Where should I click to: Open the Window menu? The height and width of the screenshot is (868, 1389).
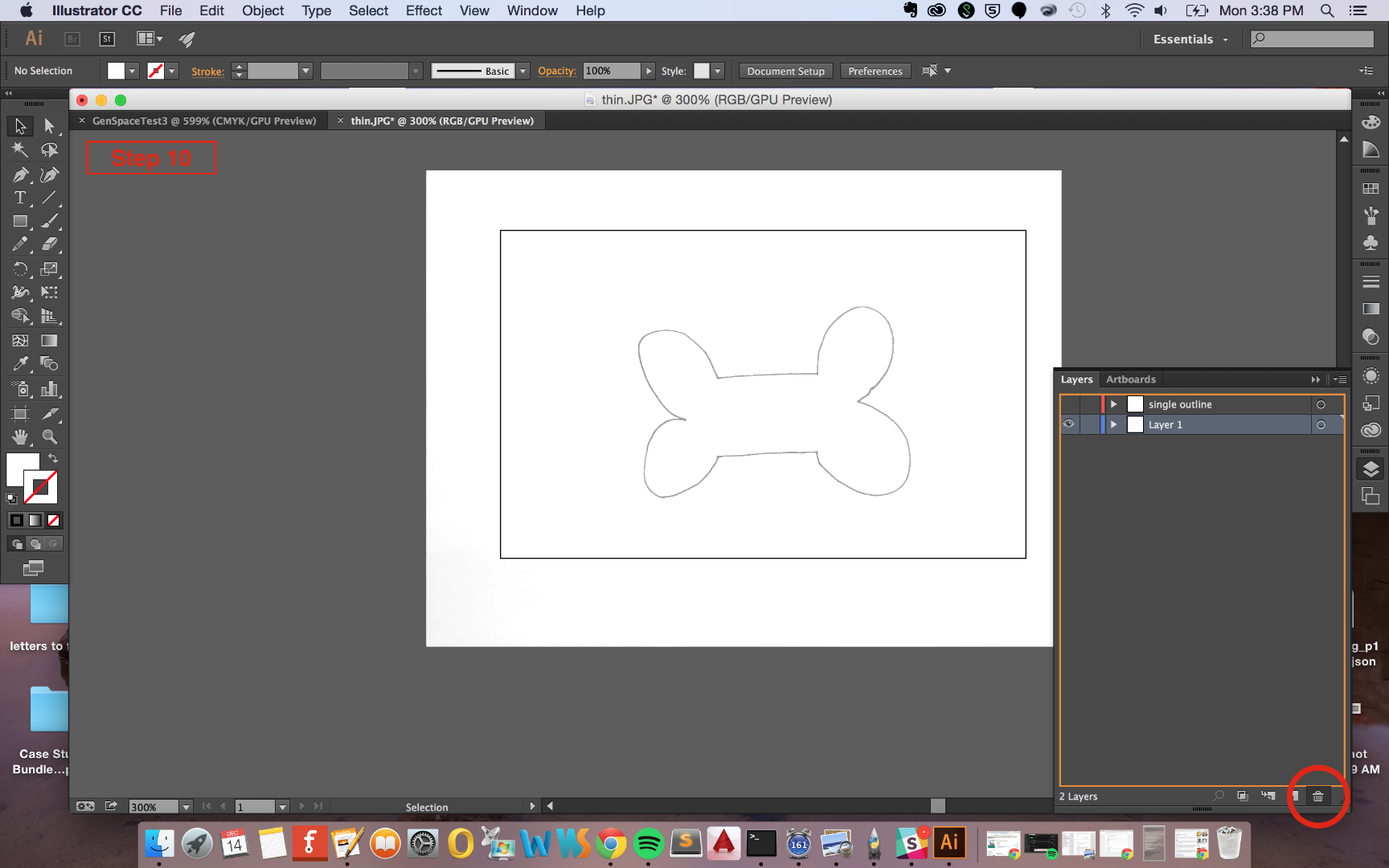[x=531, y=10]
